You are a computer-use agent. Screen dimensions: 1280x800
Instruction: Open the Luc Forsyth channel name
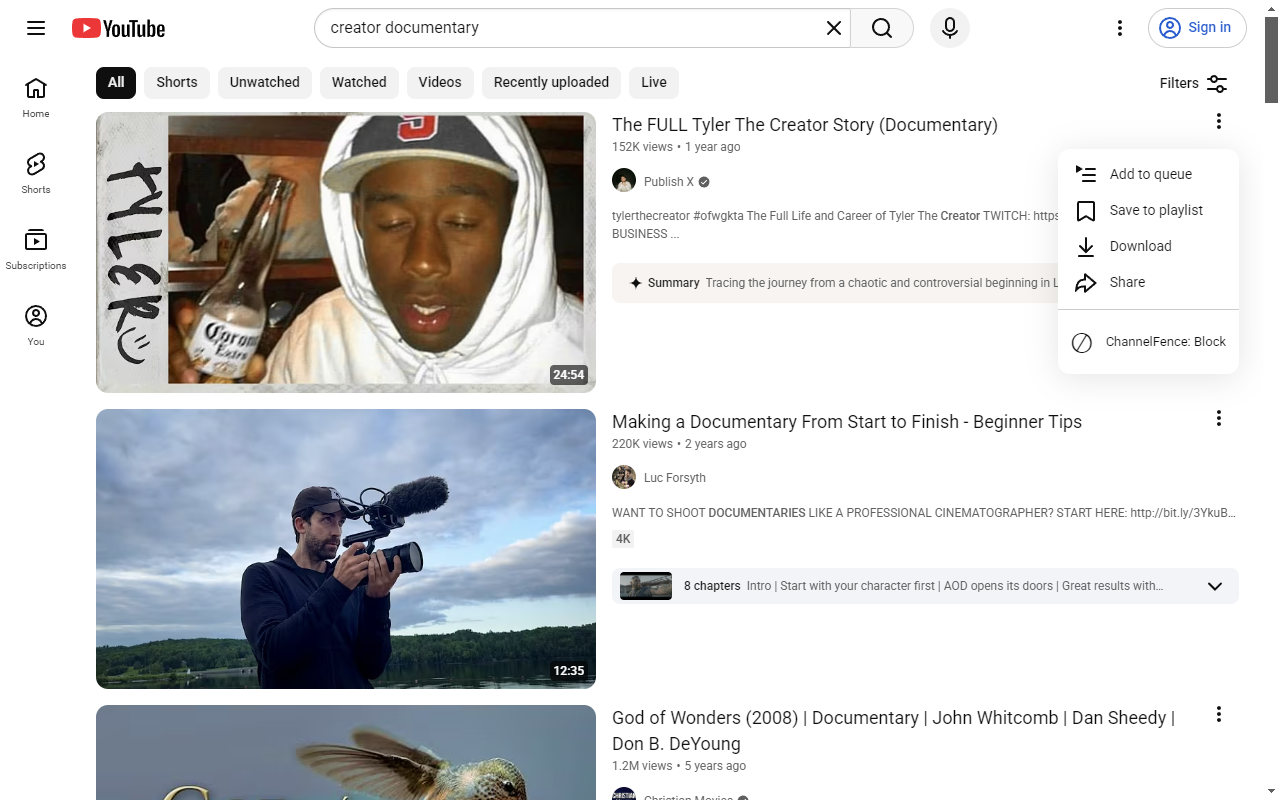(675, 478)
